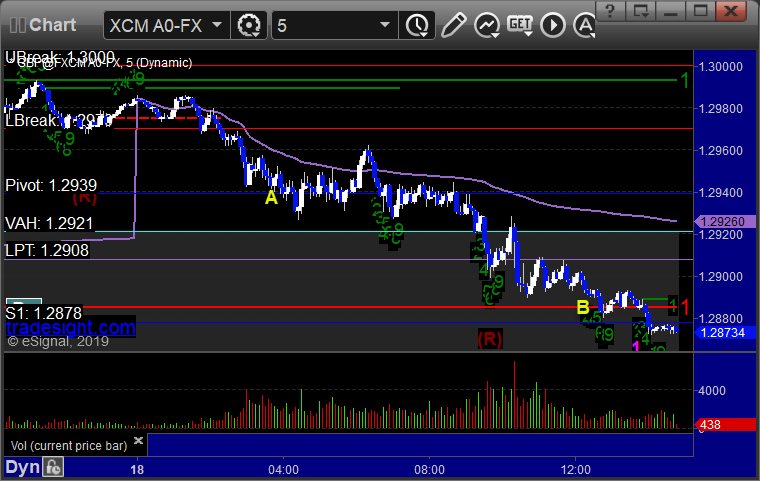Click the 18 date label on time axis
This screenshot has width=760, height=481.
pos(137,469)
